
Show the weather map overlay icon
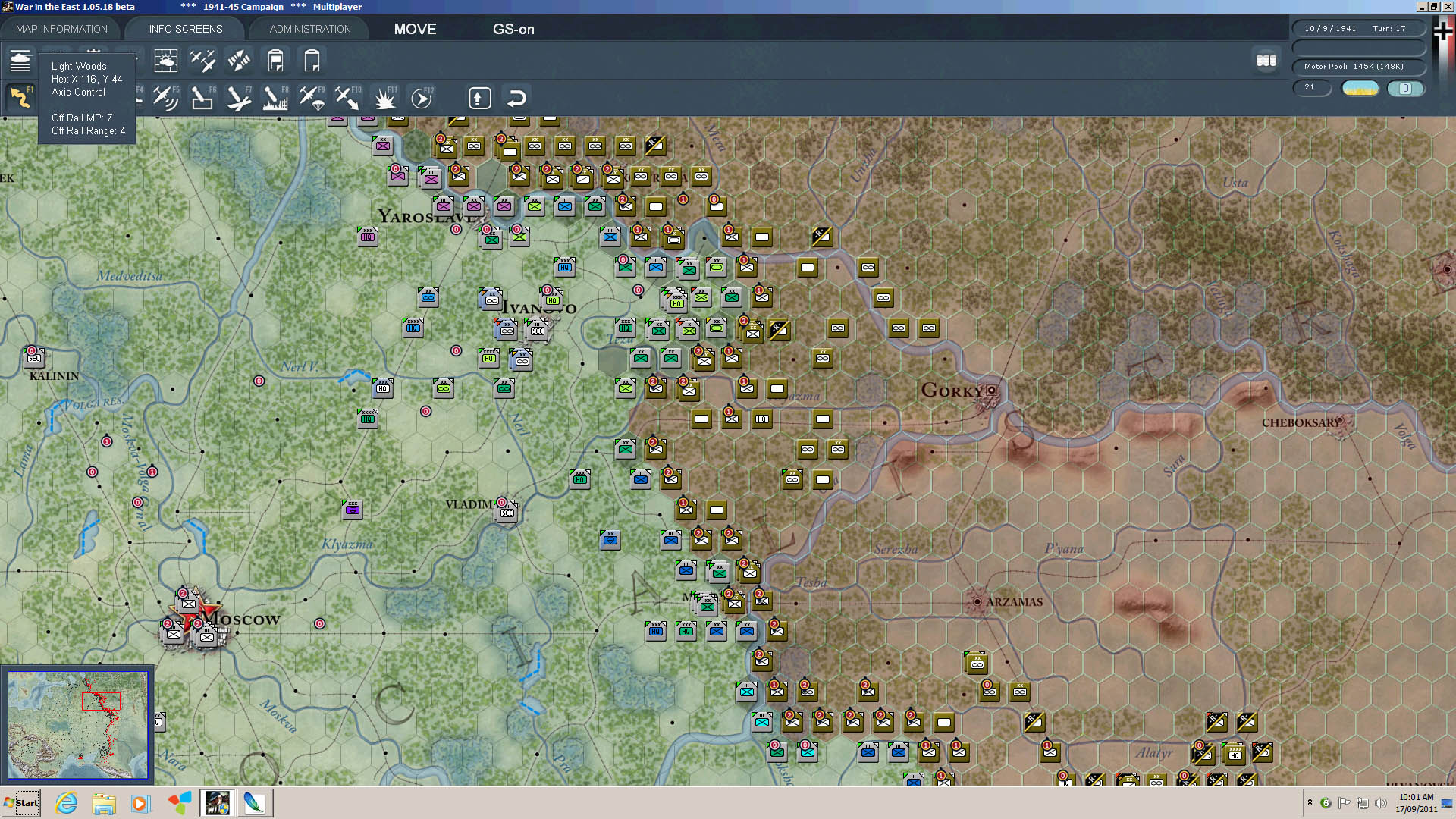[165, 60]
